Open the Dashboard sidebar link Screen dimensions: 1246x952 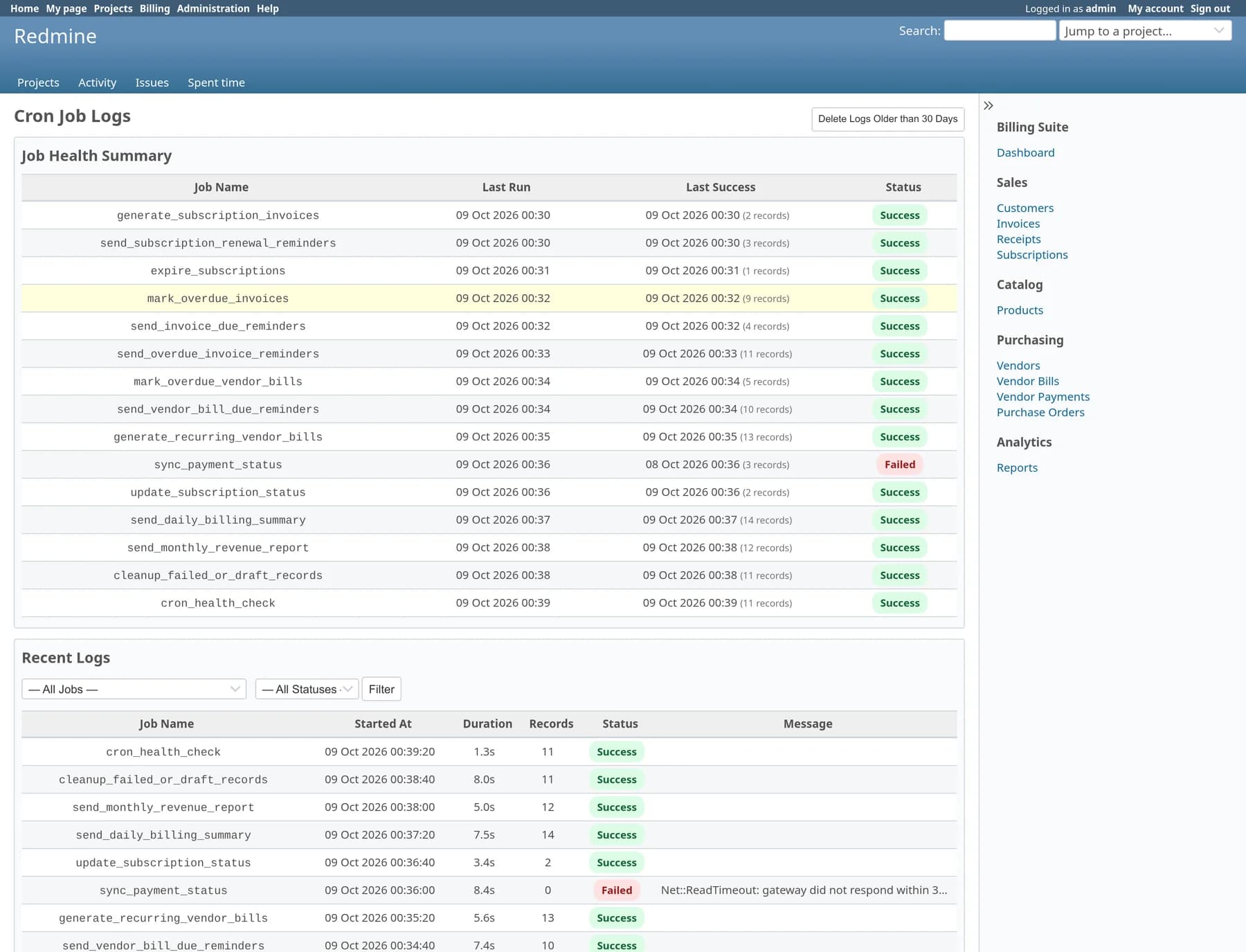click(x=1025, y=152)
